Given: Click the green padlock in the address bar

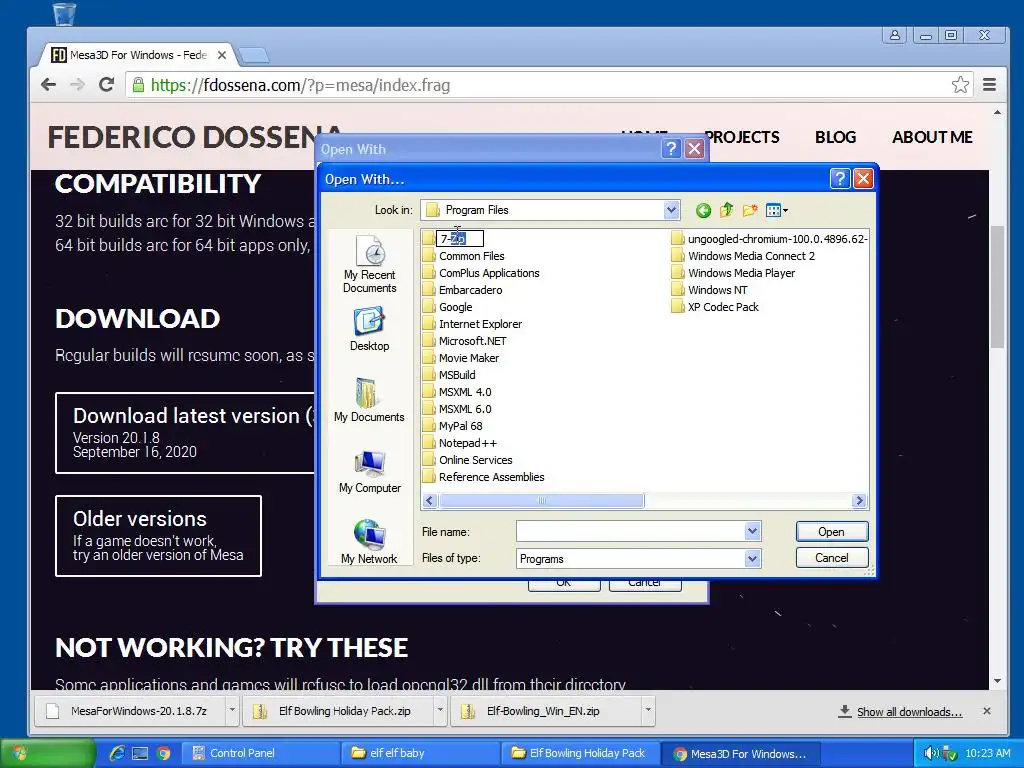Looking at the screenshot, I should coord(138,85).
